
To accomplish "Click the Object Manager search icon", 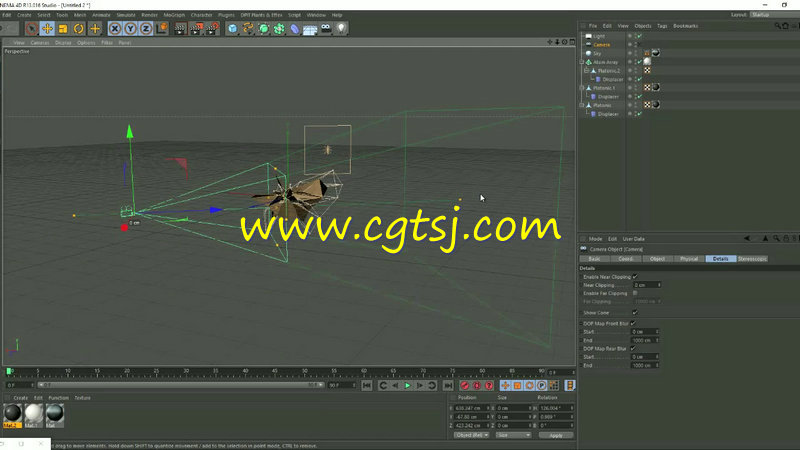I will pyautogui.click(x=778, y=26).
